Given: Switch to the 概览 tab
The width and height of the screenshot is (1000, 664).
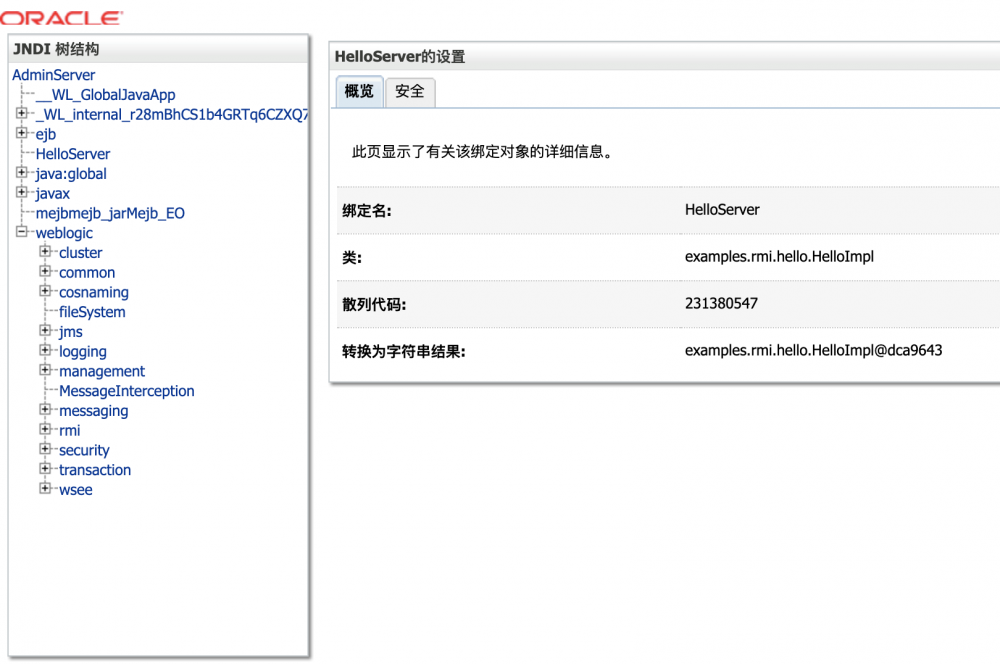Looking at the screenshot, I should (357, 91).
